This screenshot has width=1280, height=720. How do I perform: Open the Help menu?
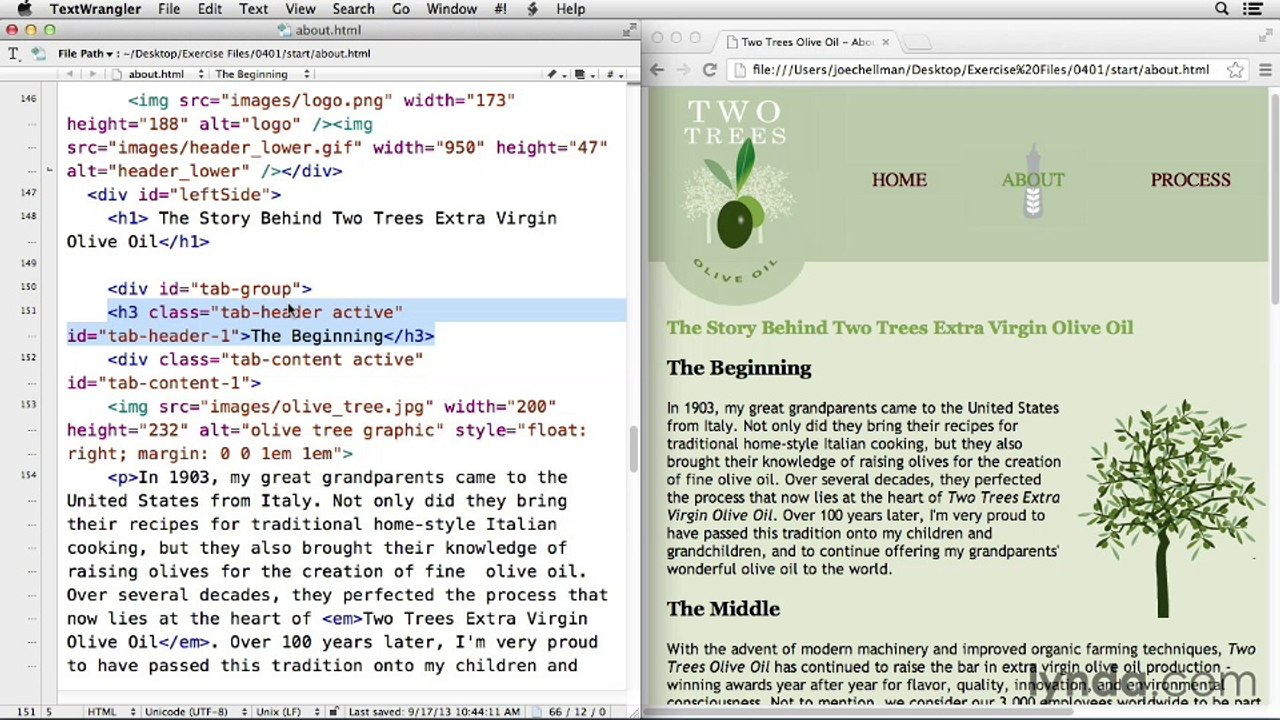[x=571, y=9]
